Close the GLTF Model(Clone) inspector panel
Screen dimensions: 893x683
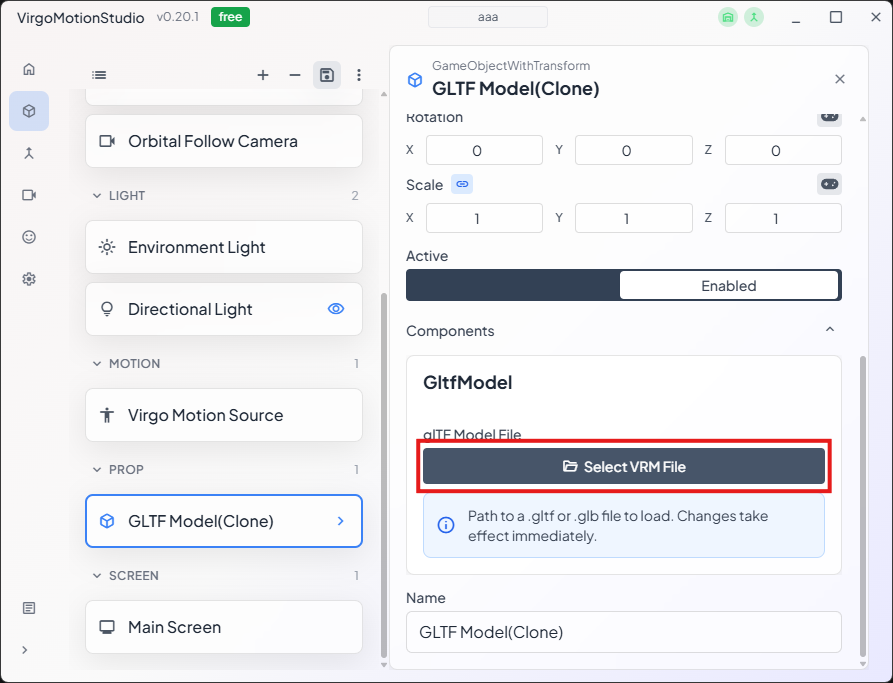pyautogui.click(x=839, y=79)
